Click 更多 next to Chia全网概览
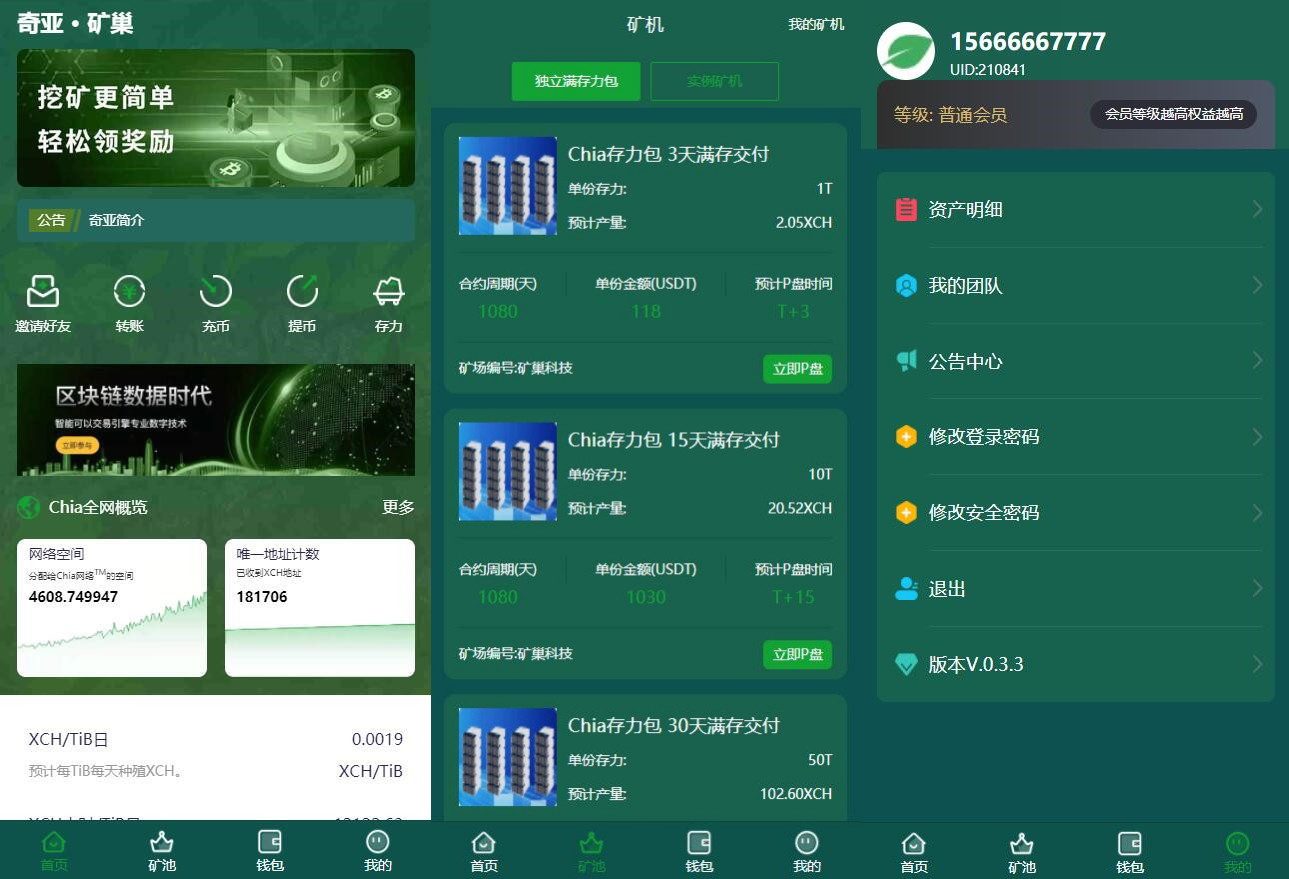1289x879 pixels. click(398, 507)
